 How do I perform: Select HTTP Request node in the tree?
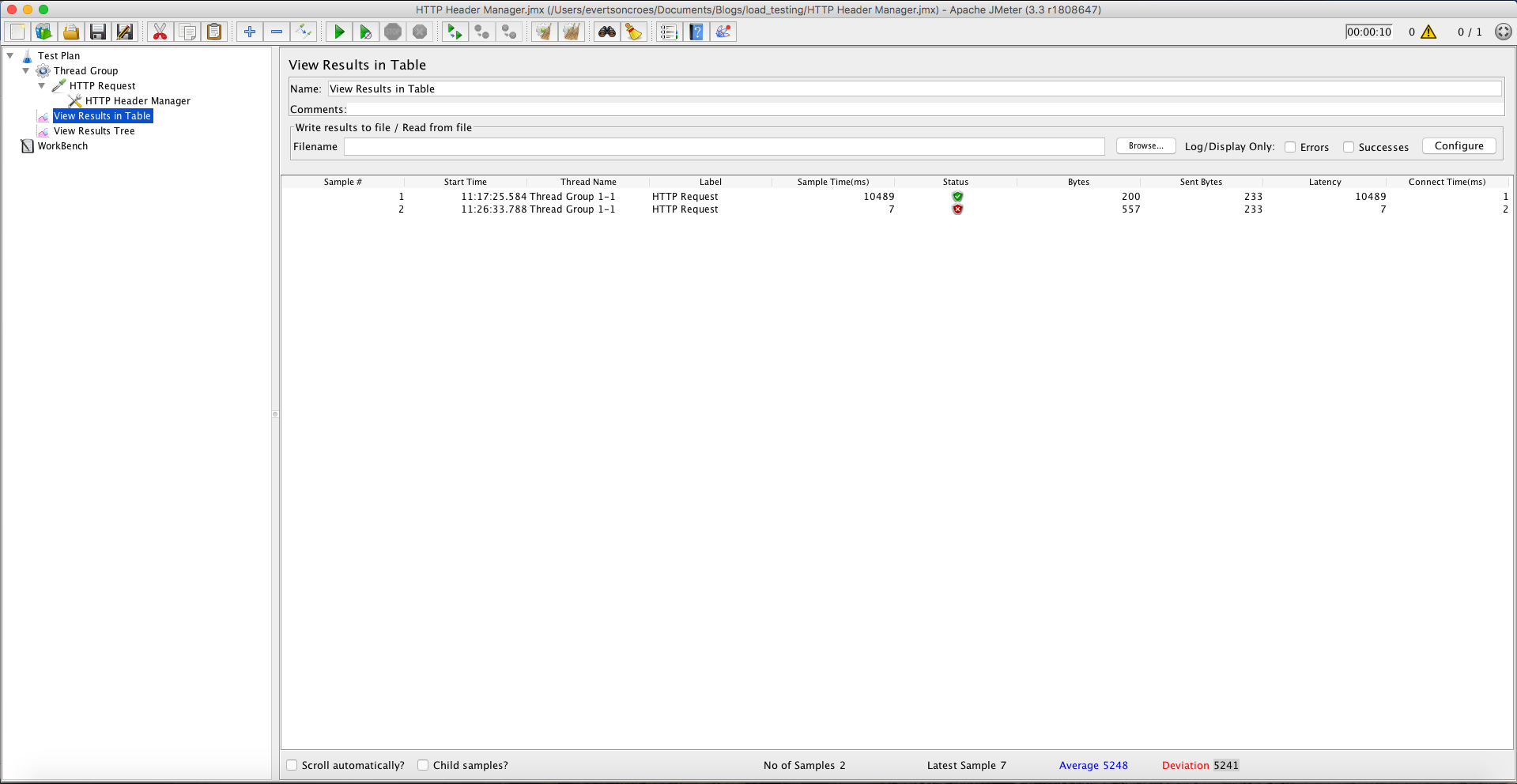[102, 86]
